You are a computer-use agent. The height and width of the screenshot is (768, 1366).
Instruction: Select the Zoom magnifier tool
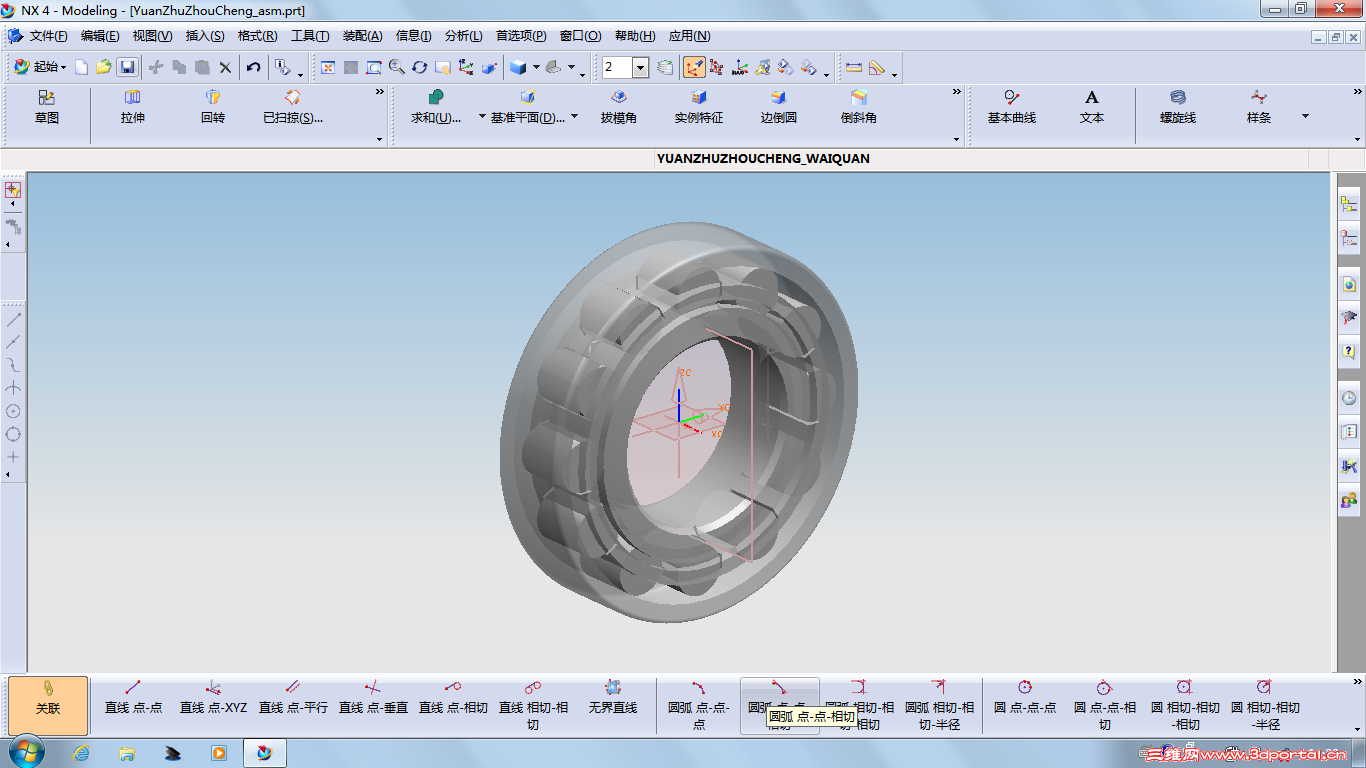click(397, 67)
